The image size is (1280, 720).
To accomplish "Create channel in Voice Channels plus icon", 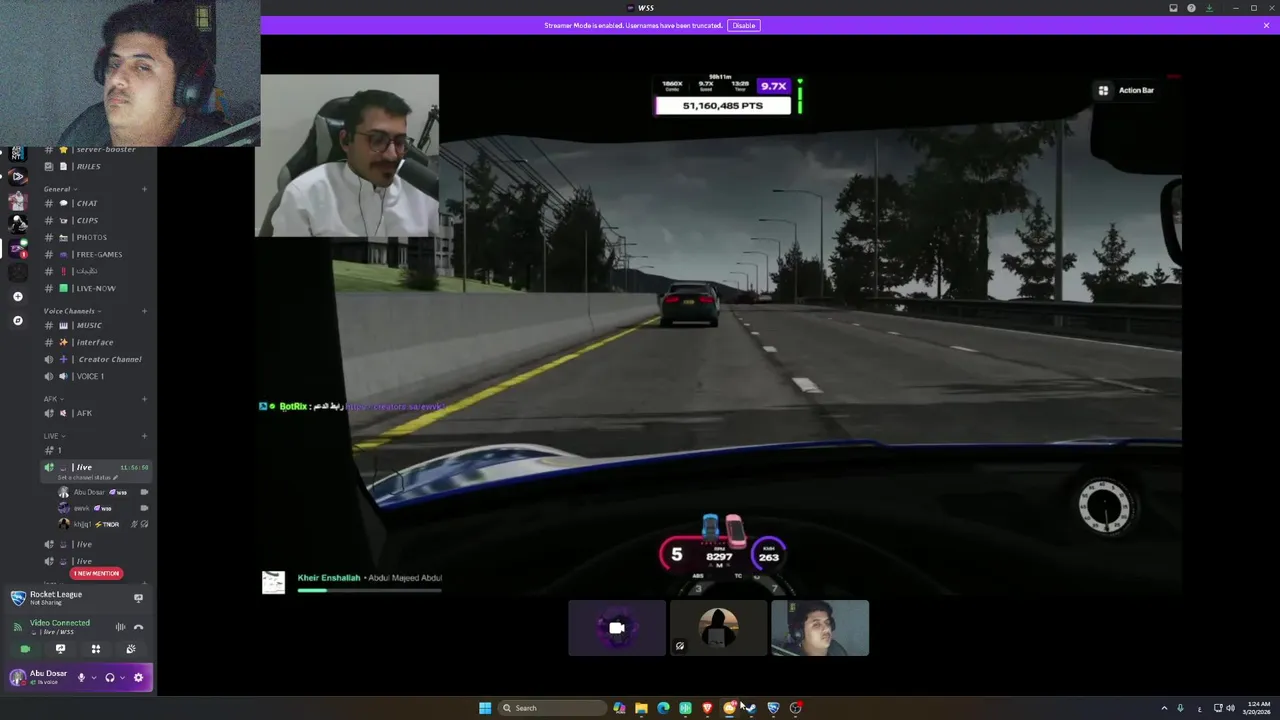I will pos(144,311).
